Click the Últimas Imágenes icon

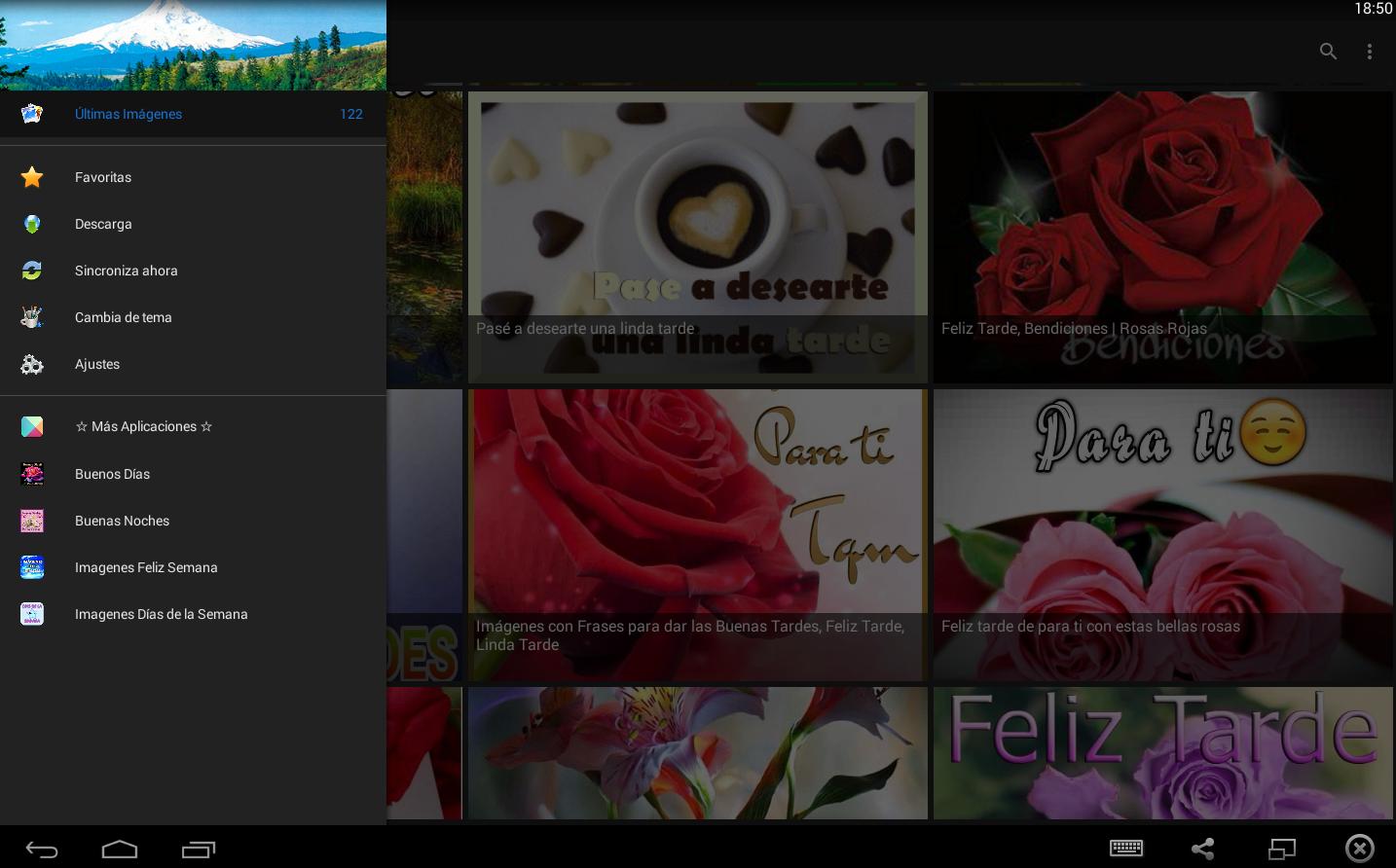[x=32, y=114]
